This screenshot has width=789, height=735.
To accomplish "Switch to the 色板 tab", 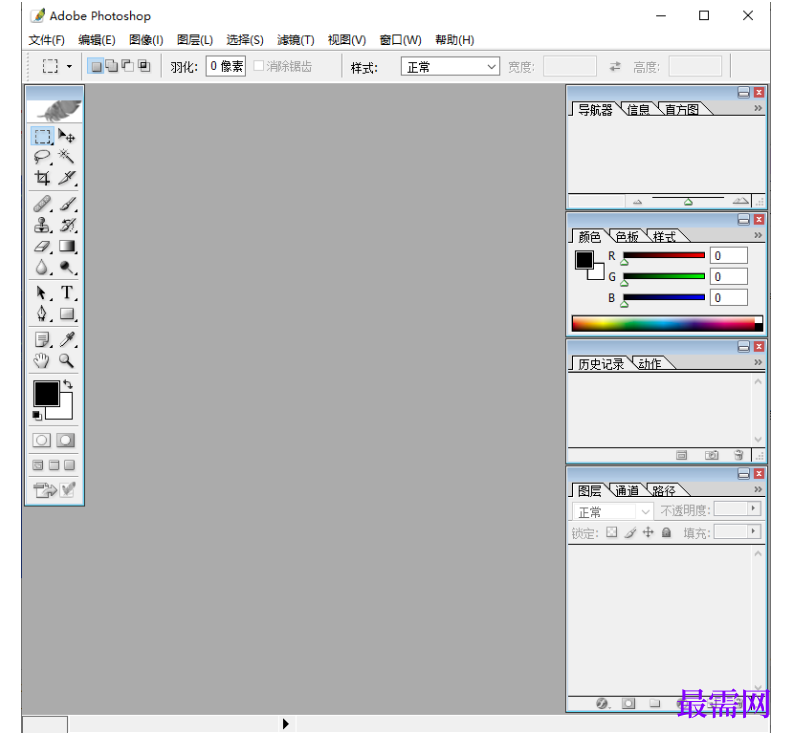I will point(627,236).
